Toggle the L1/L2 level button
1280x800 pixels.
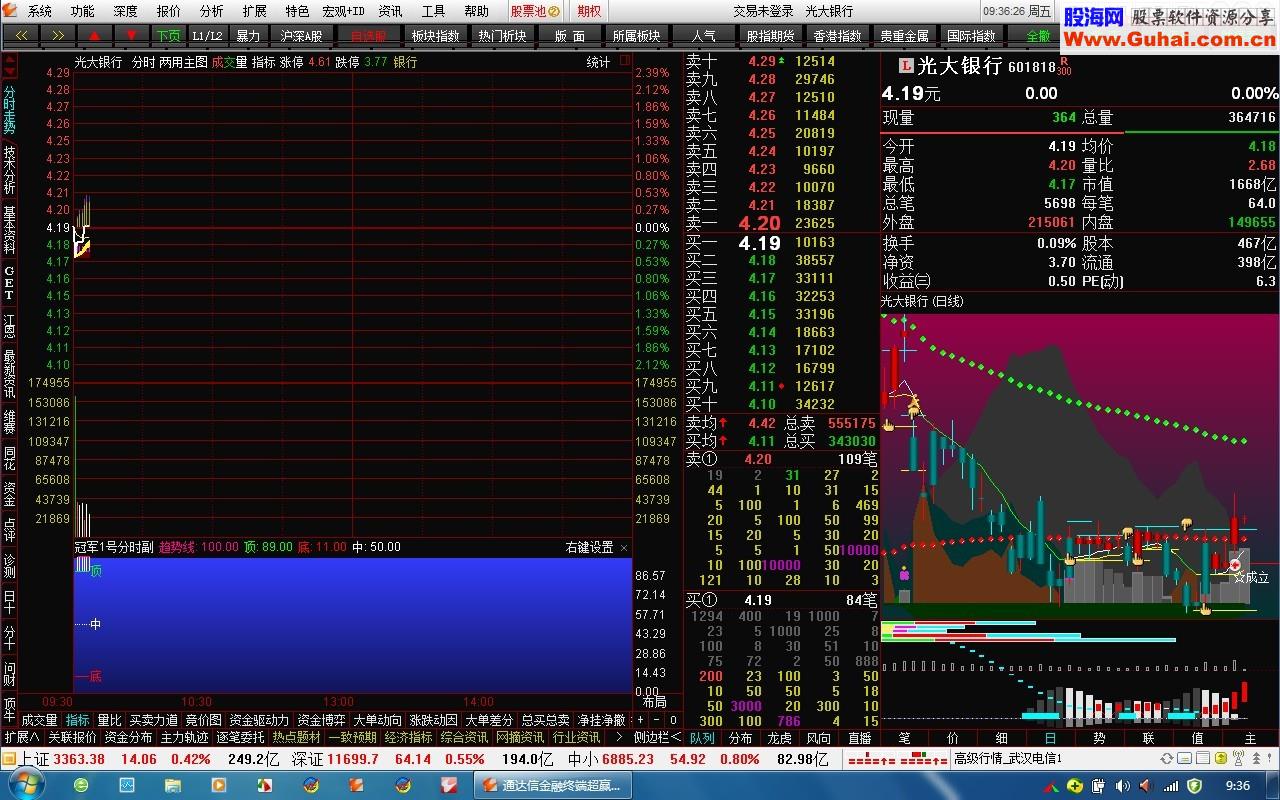207,35
